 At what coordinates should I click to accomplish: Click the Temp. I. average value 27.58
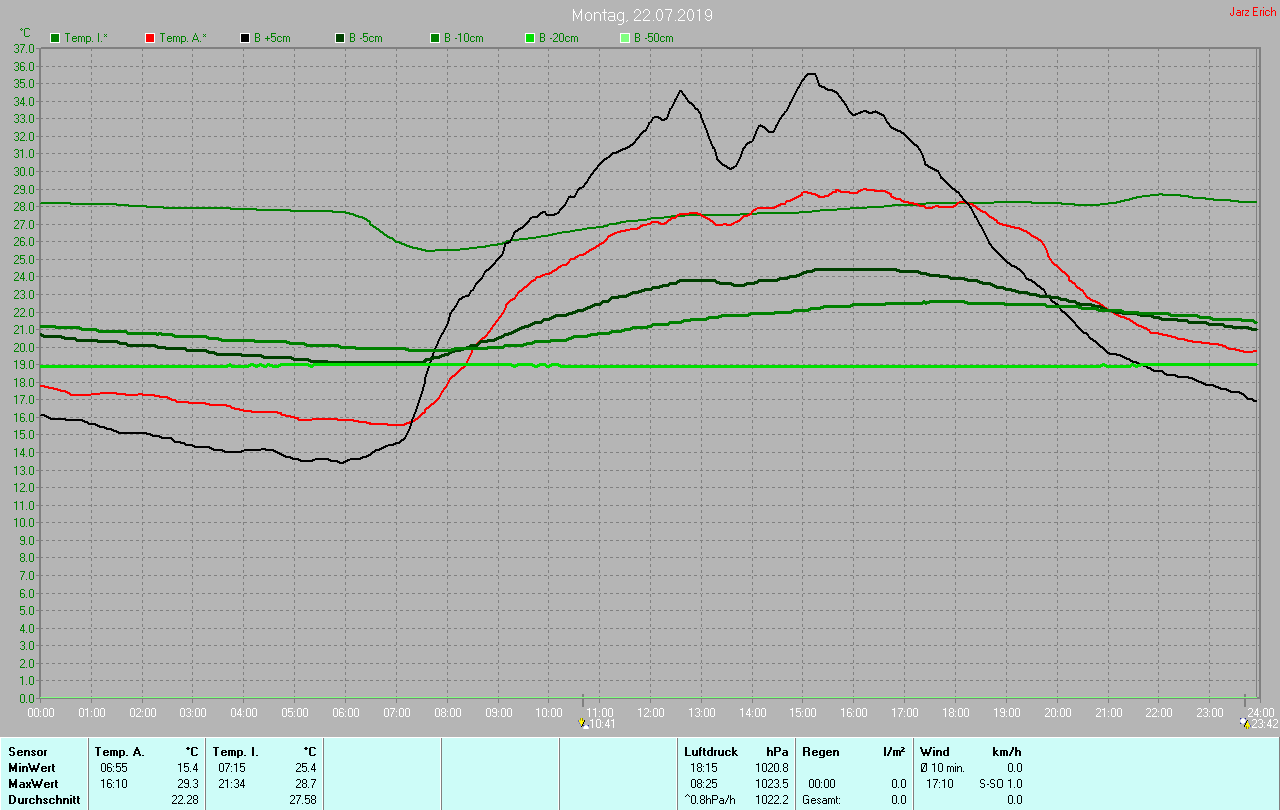pos(302,799)
